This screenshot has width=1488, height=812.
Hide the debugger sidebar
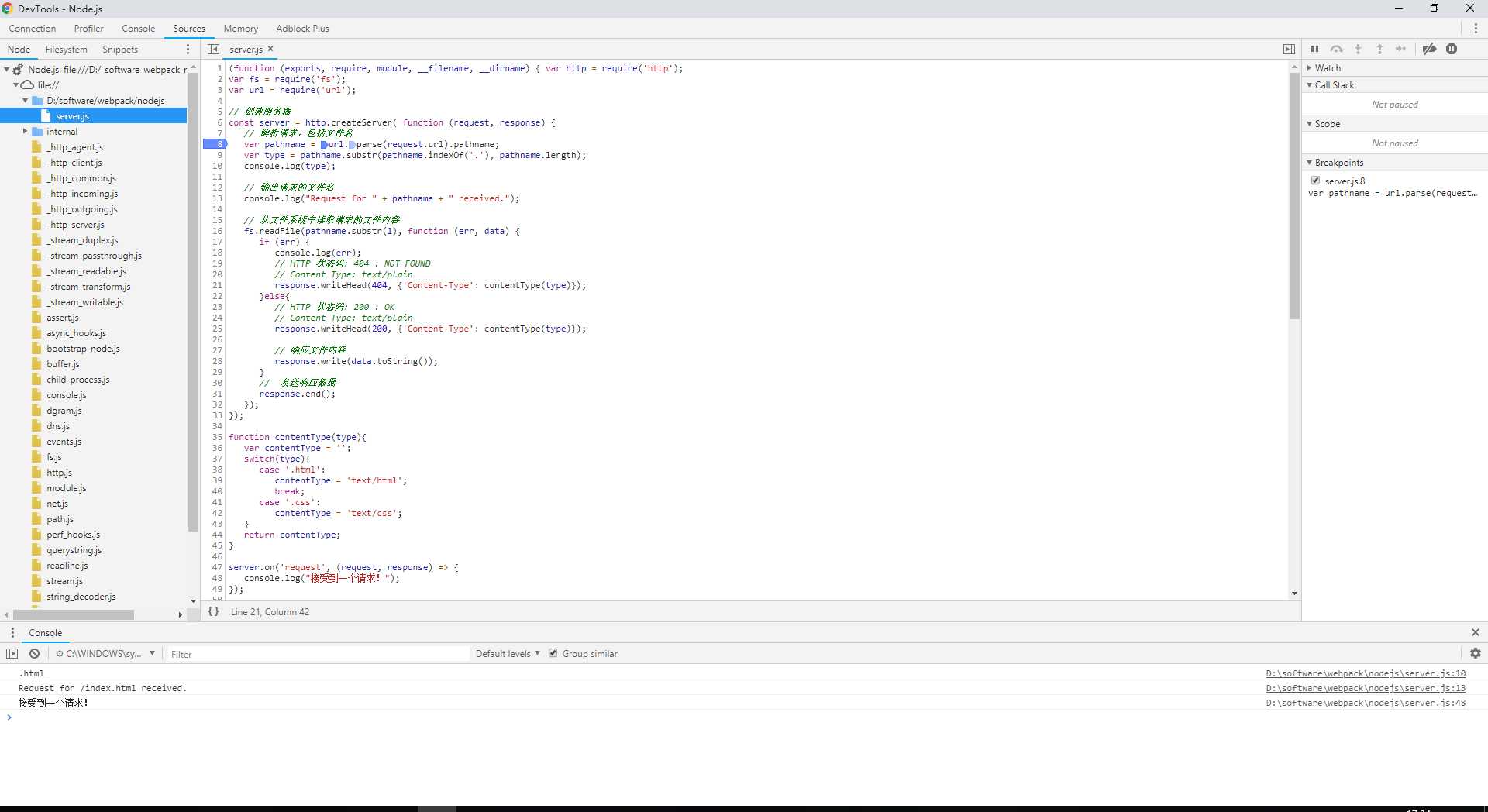coord(1289,49)
